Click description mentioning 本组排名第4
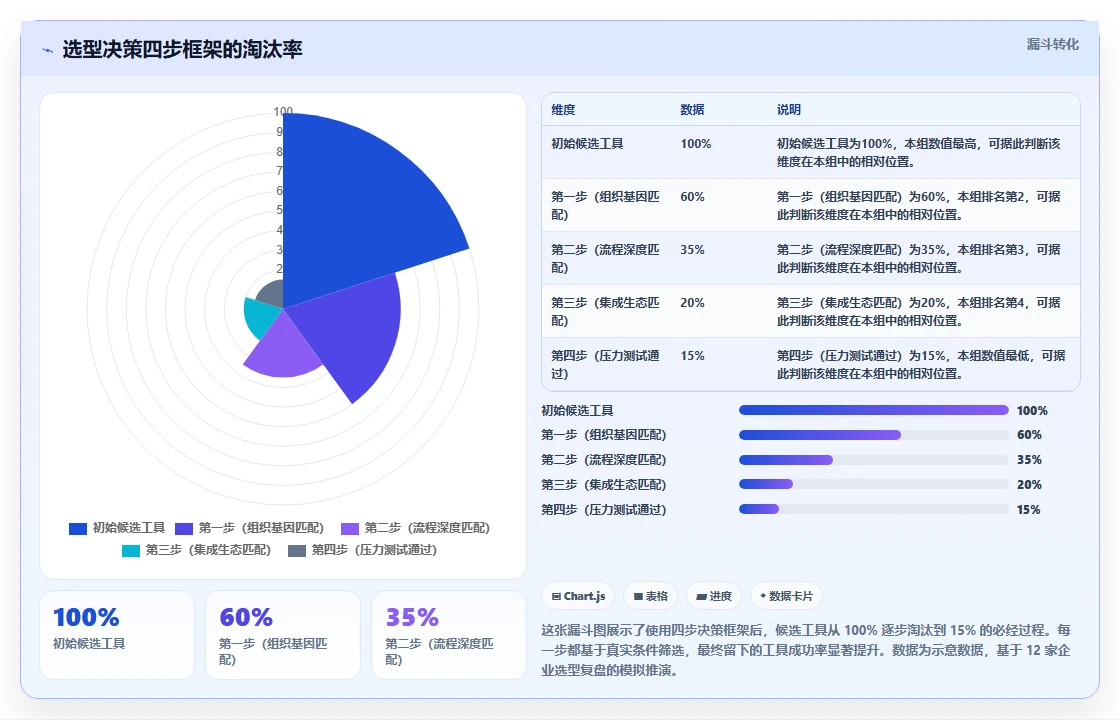The width and height of the screenshot is (1120, 720). (919, 311)
